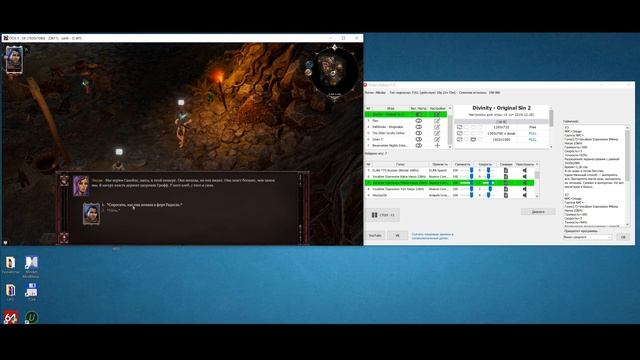Click upper round button beside minimap
The height and width of the screenshot is (360, 640).
point(309,64)
